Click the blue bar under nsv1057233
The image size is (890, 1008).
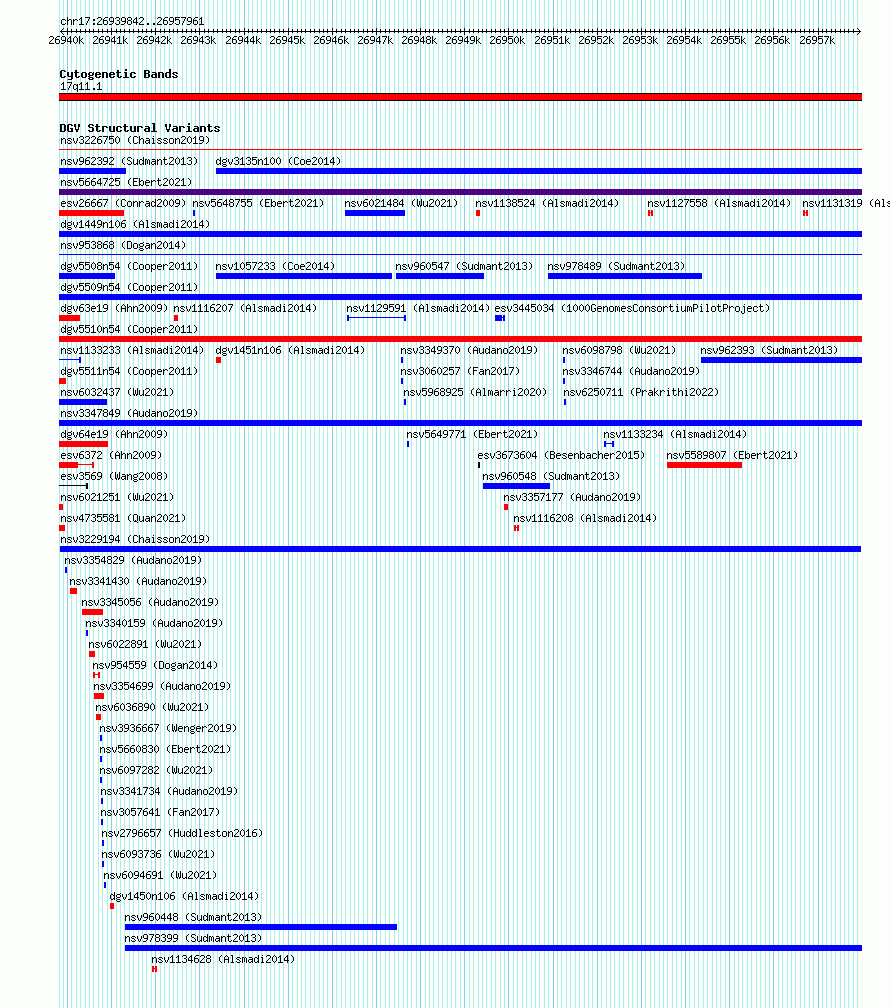pos(304,276)
